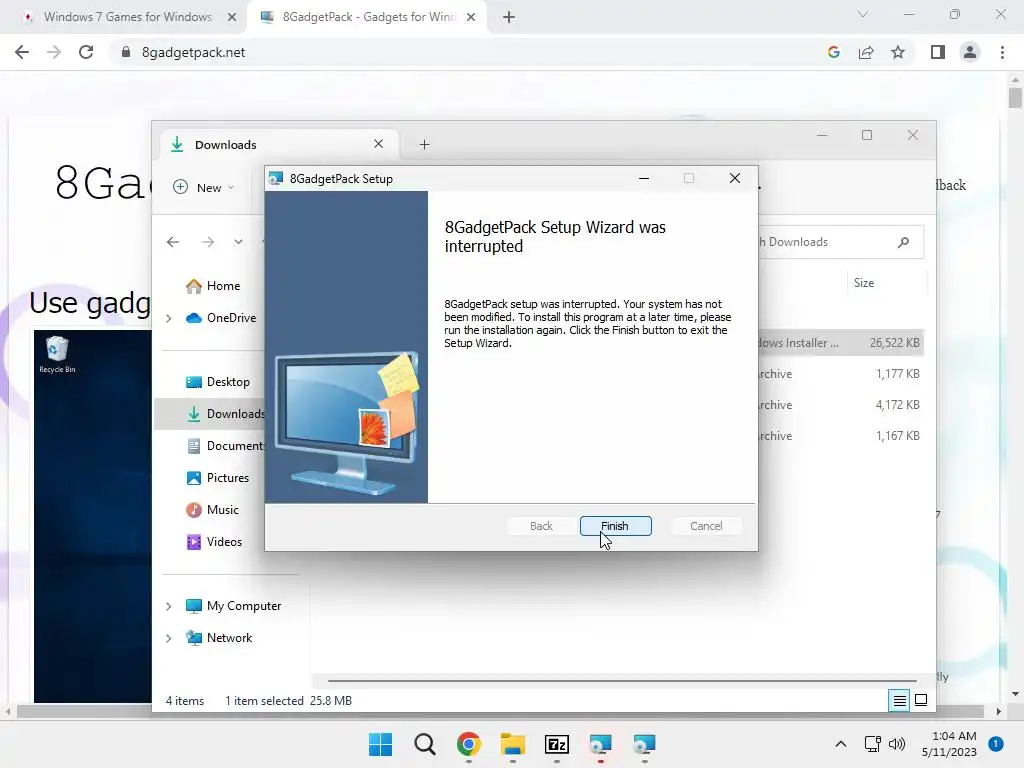Expand My Computer tree node
The width and height of the screenshot is (1024, 768).
click(168, 606)
